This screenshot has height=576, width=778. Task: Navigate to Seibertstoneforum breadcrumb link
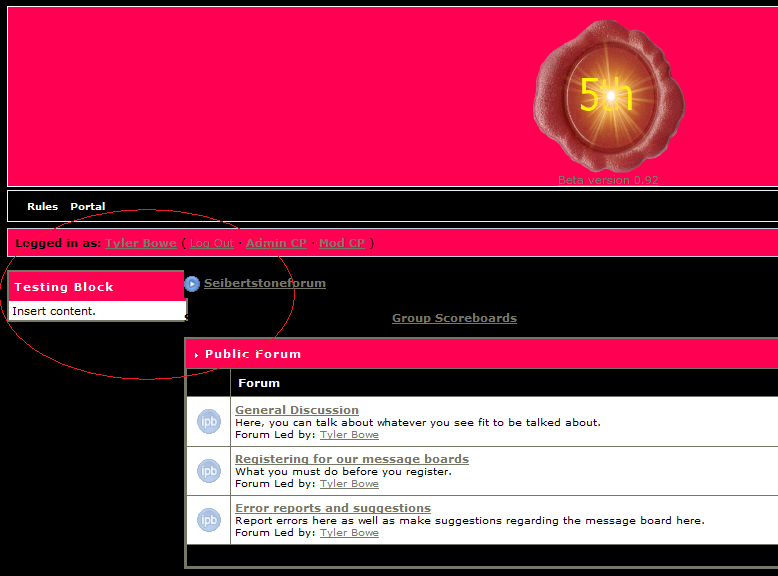(x=265, y=283)
